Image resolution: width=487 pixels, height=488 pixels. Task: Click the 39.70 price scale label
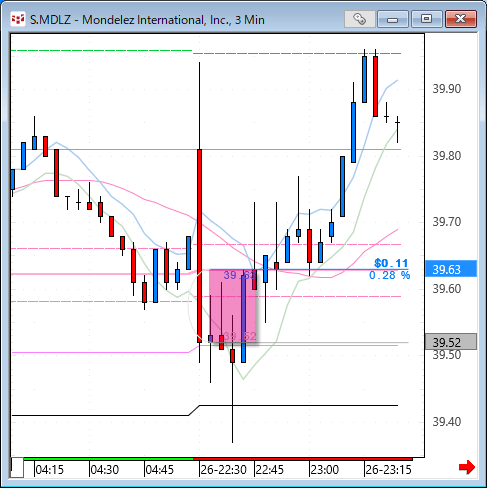pyautogui.click(x=447, y=222)
